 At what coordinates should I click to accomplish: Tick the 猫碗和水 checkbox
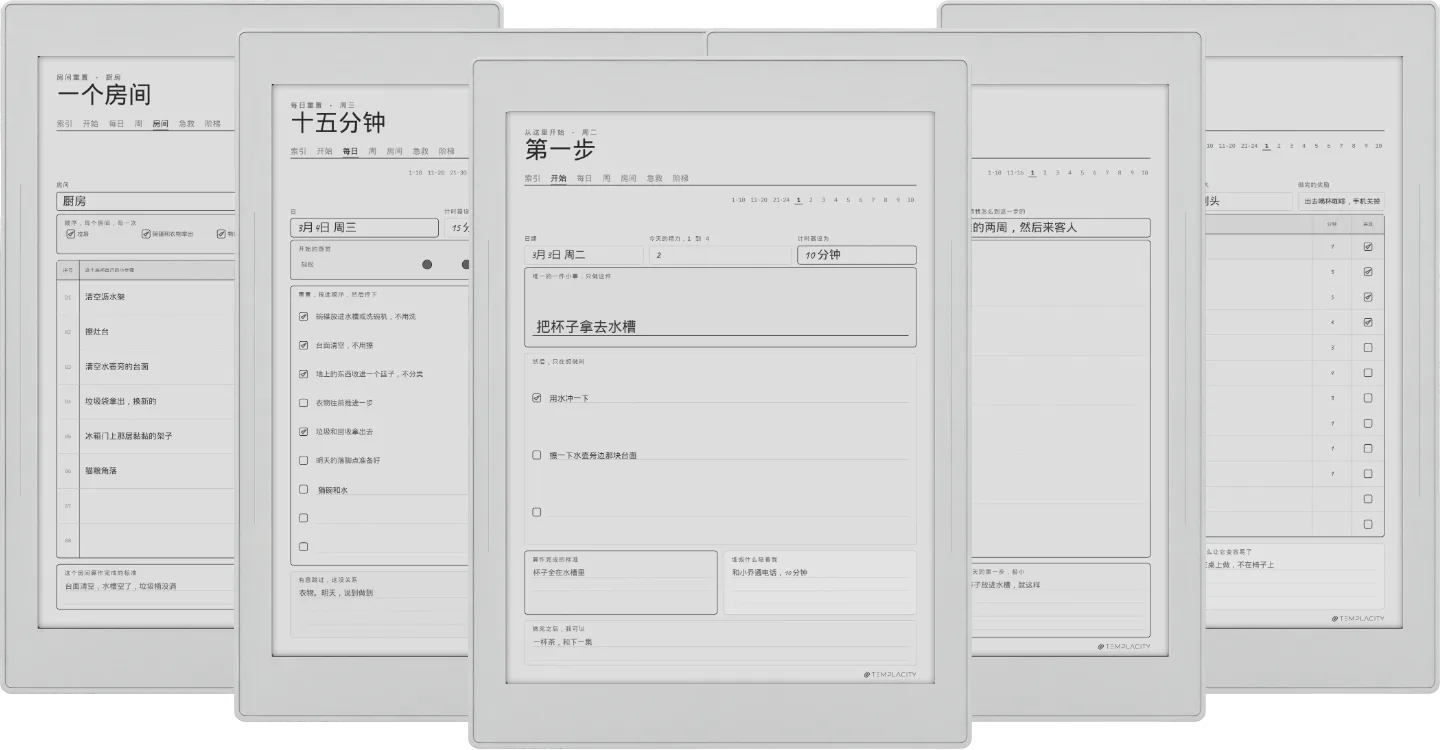coord(303,489)
